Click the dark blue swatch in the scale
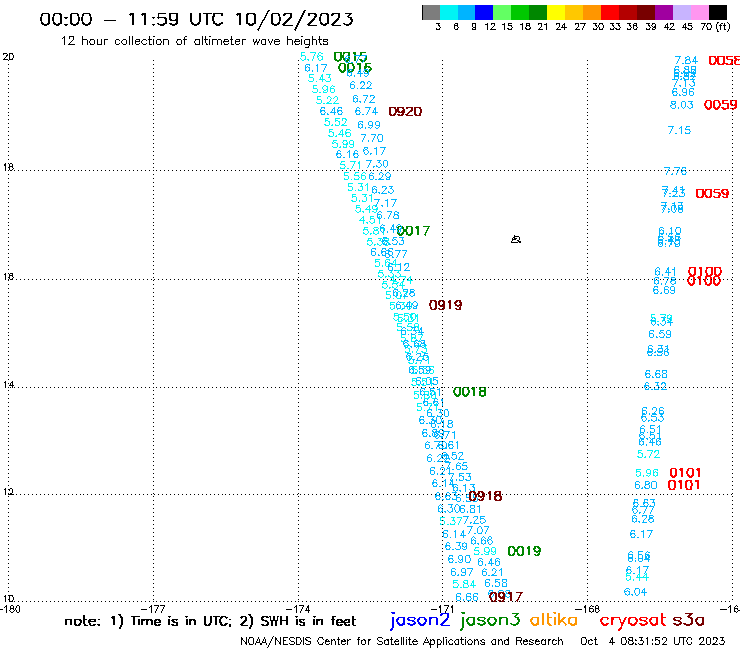 tap(484, 12)
